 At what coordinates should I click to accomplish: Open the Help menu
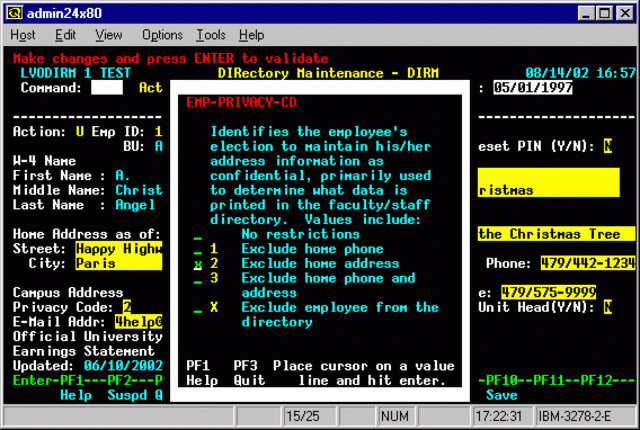point(251,35)
